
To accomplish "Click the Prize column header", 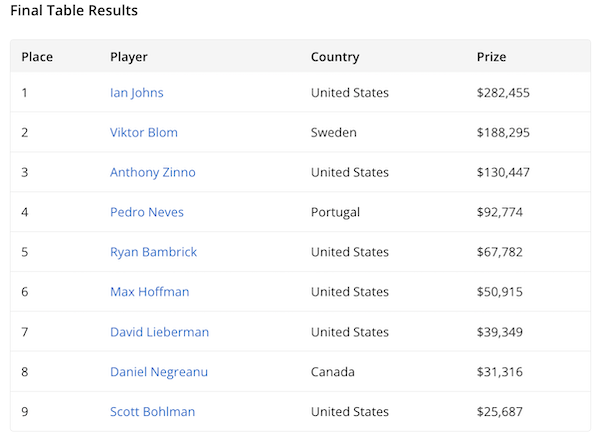I will pos(492,57).
